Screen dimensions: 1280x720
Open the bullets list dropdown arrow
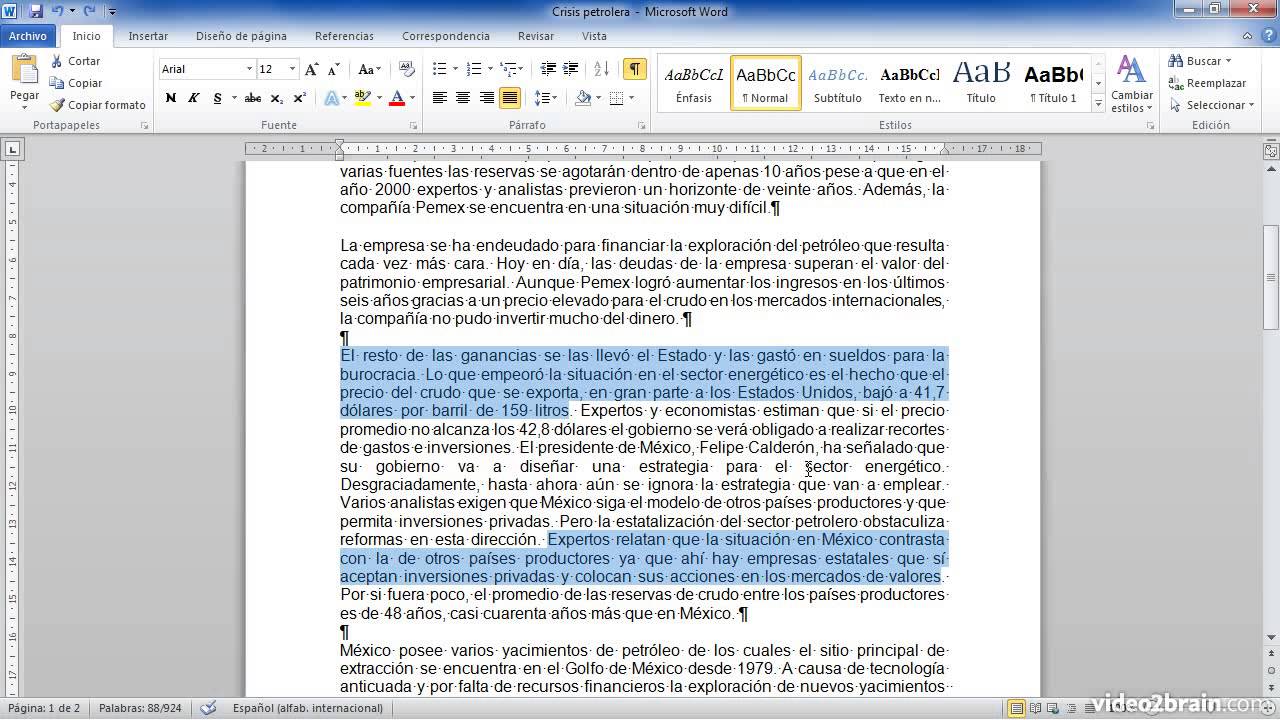[455, 69]
